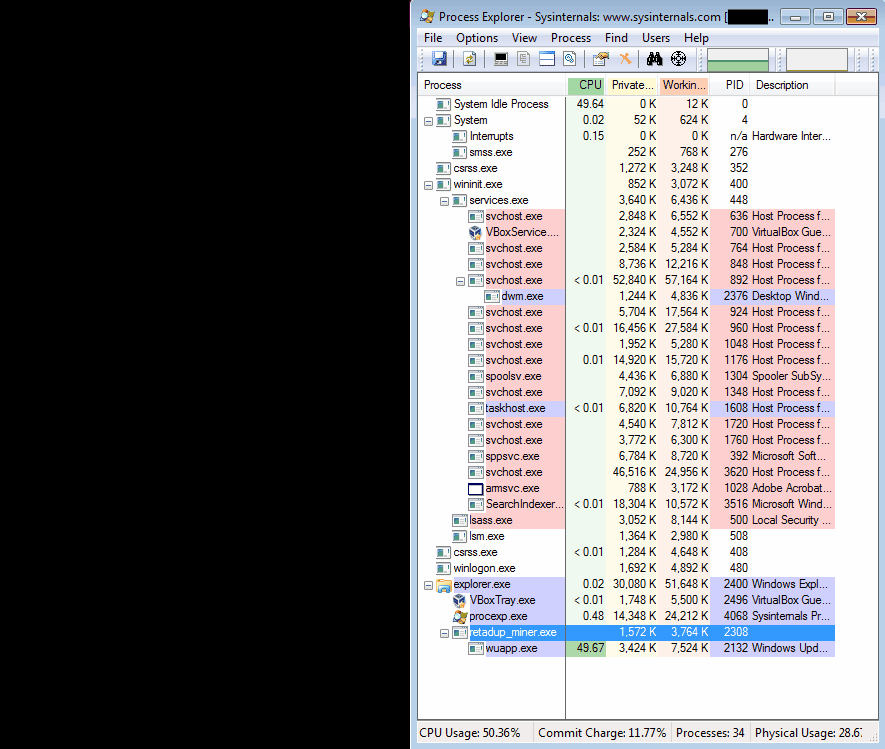Select the smss.exe process name
The image size is (885, 749).
(x=490, y=152)
